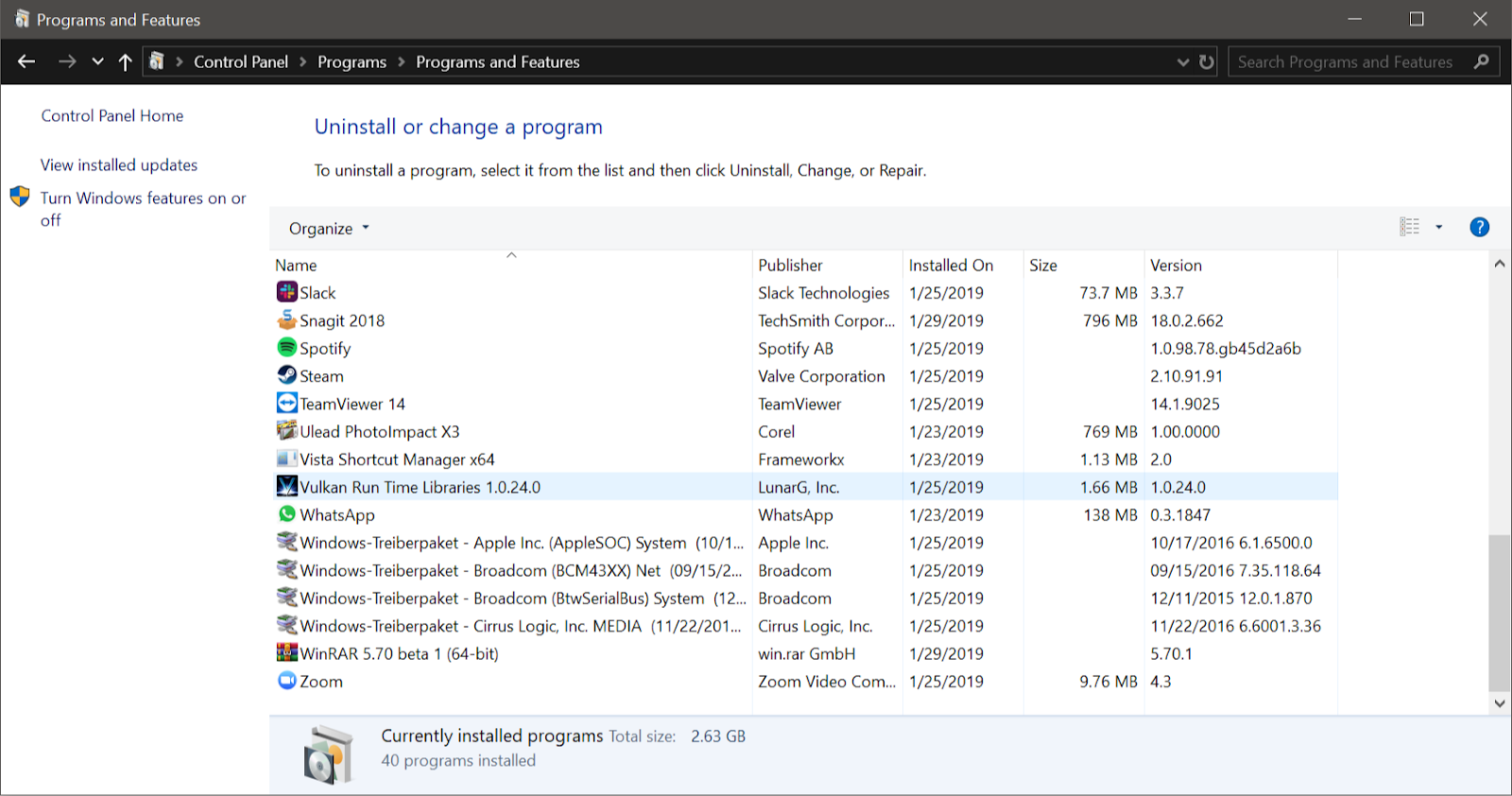The image size is (1512, 796).
Task: Open Turn Windows features on or off
Action: (x=143, y=209)
